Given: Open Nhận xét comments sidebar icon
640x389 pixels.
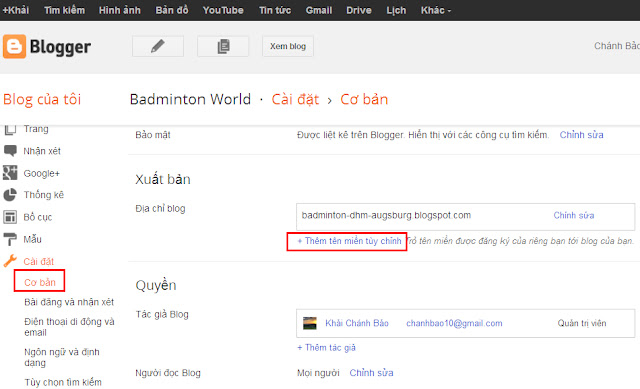Looking at the screenshot, I should [10, 151].
